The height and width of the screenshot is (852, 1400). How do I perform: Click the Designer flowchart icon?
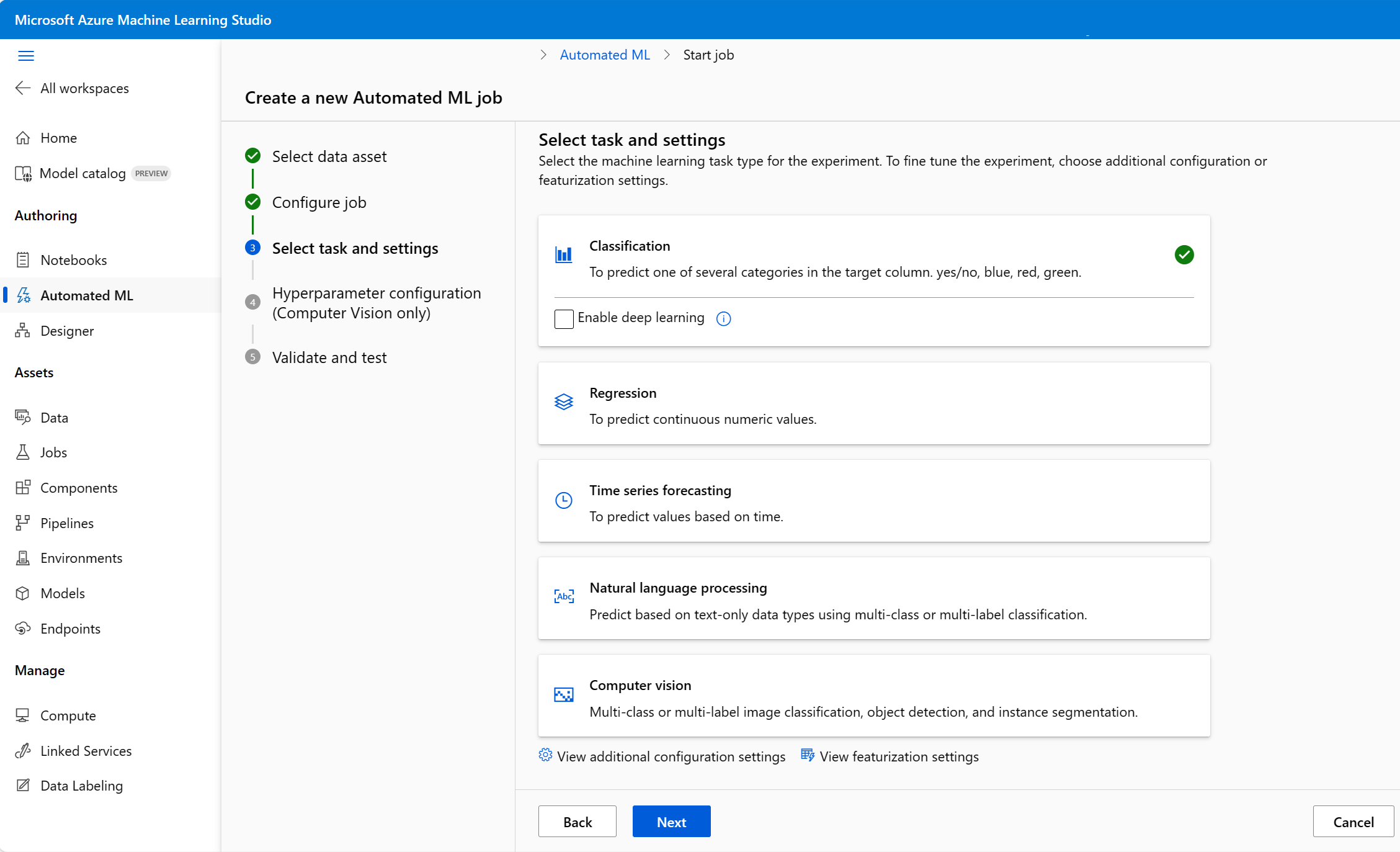[23, 331]
